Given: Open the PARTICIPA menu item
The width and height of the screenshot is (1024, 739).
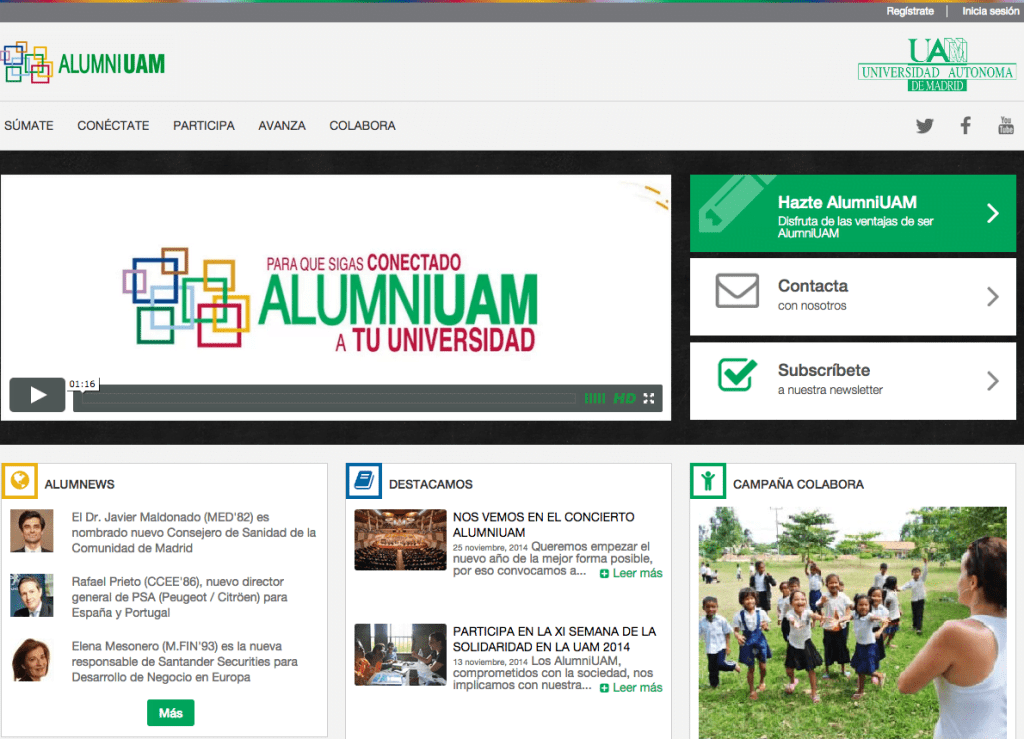Looking at the screenshot, I should coord(204,125).
